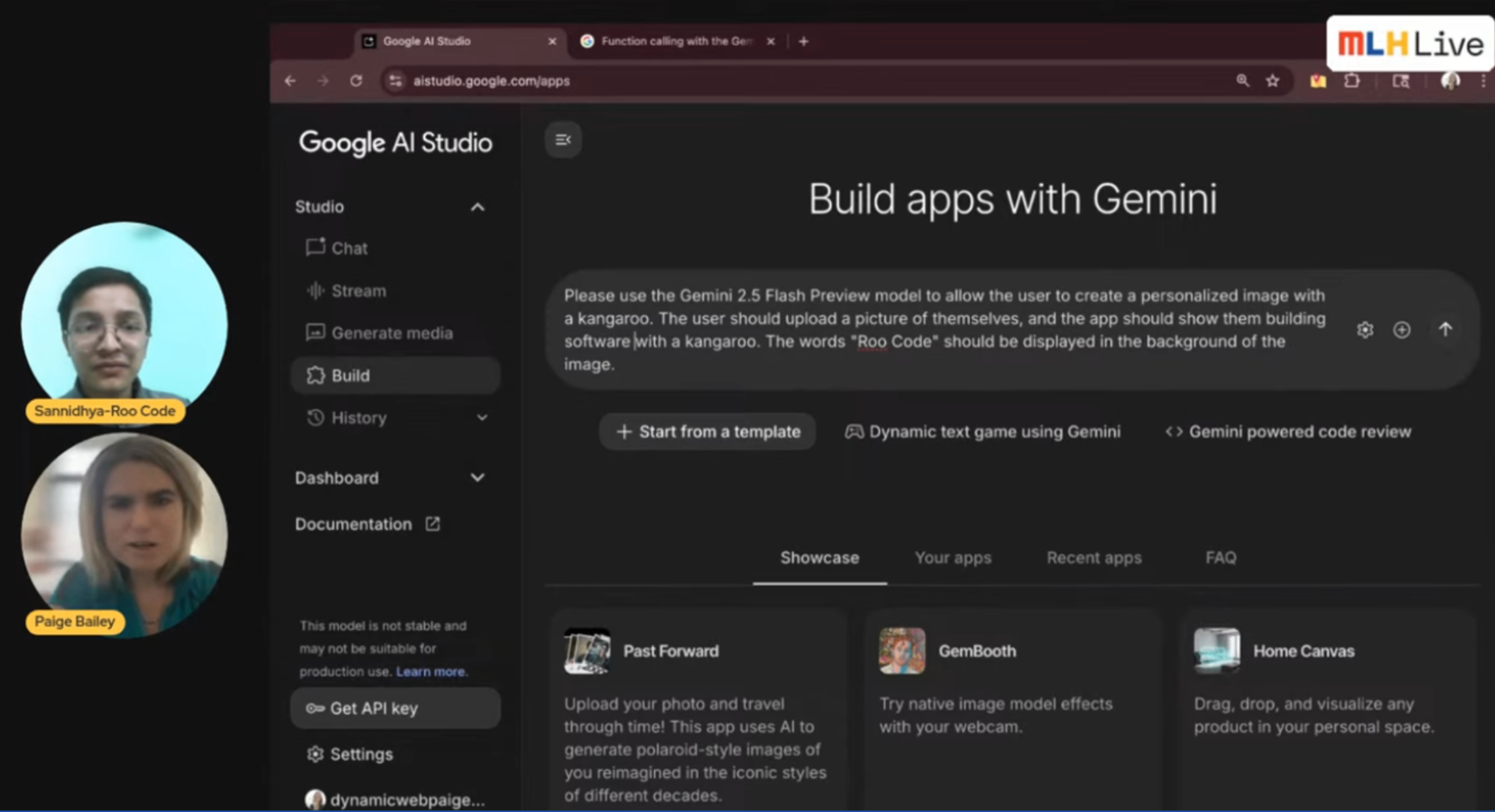Bookmark this page with the star icon

tap(1272, 81)
